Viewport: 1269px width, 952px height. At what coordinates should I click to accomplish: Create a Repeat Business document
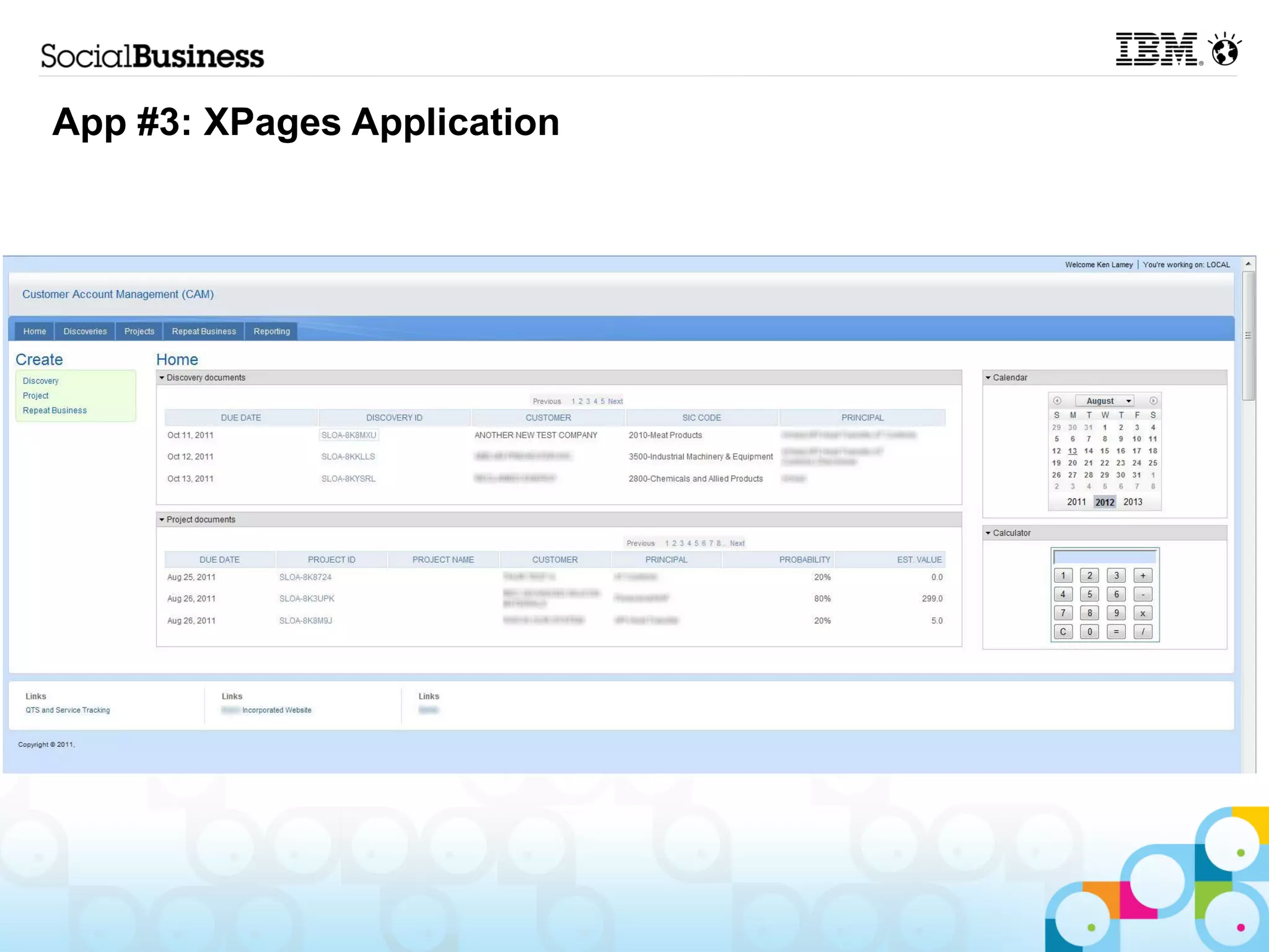click(x=55, y=411)
